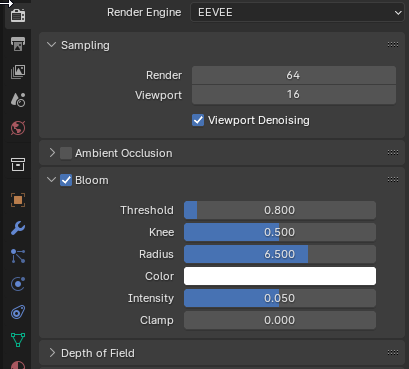Collapse the Sampling panel
The image size is (409, 369).
pyautogui.click(x=51, y=45)
